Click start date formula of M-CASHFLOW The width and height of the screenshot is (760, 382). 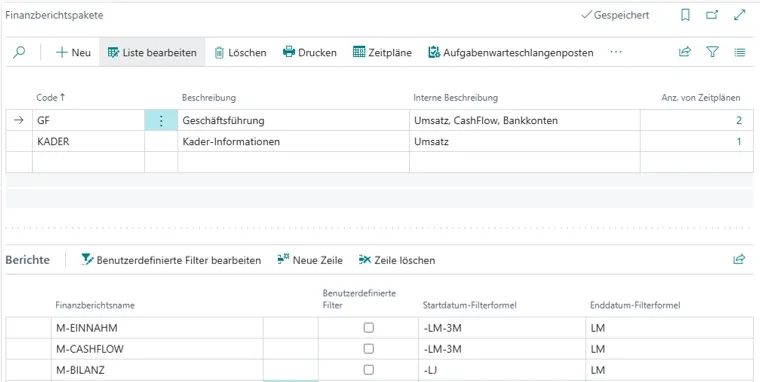(x=501, y=349)
